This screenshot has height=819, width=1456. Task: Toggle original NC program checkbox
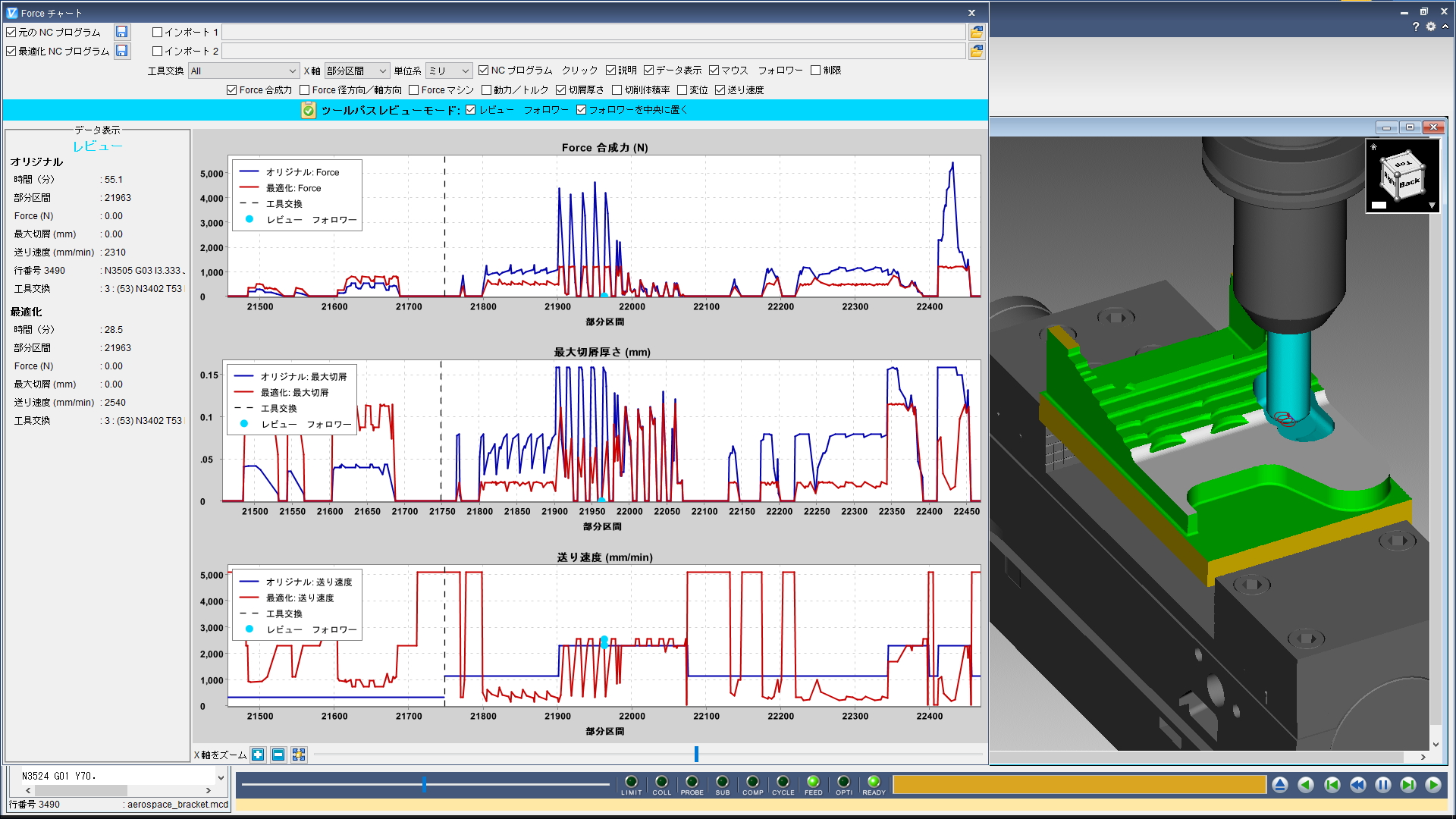point(11,32)
